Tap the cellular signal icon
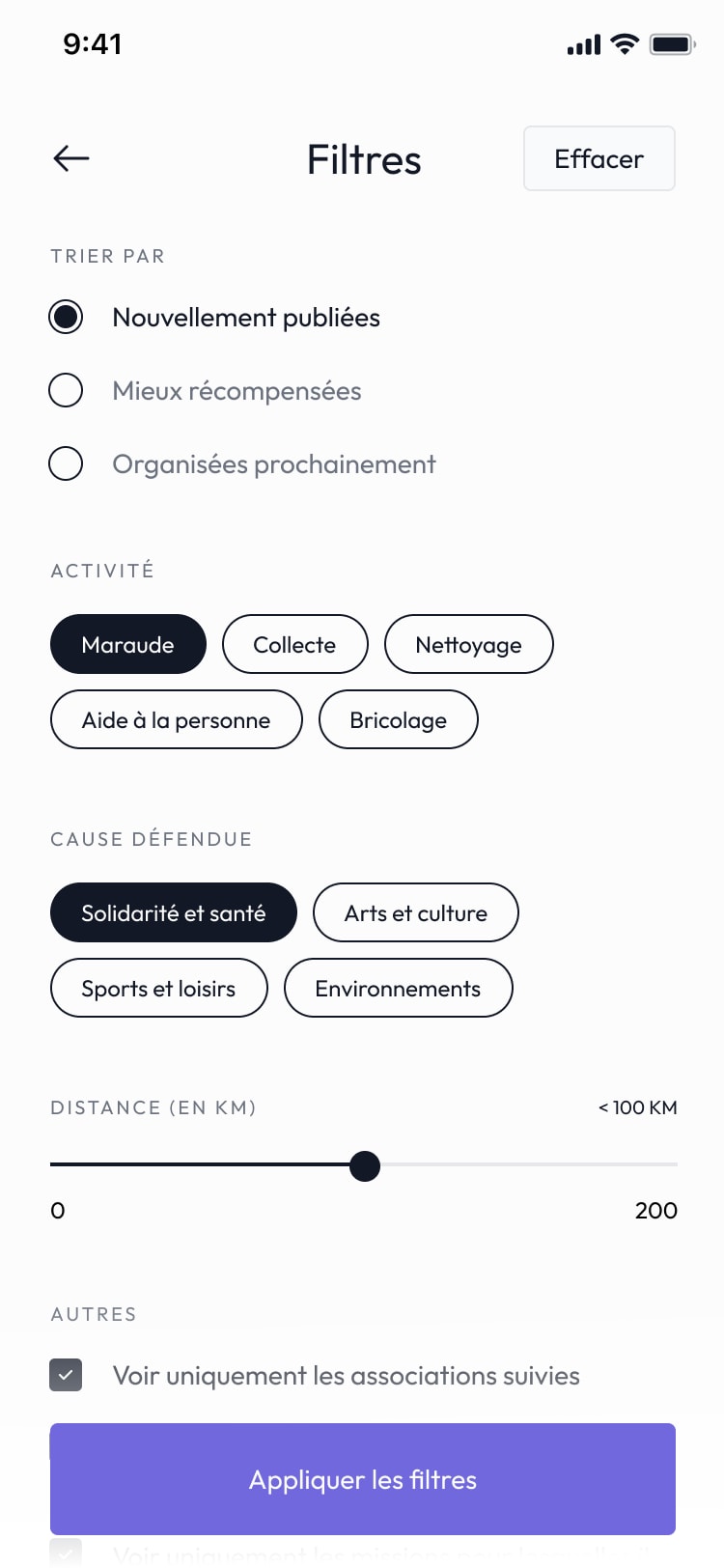The image size is (724, 1568). click(x=584, y=44)
